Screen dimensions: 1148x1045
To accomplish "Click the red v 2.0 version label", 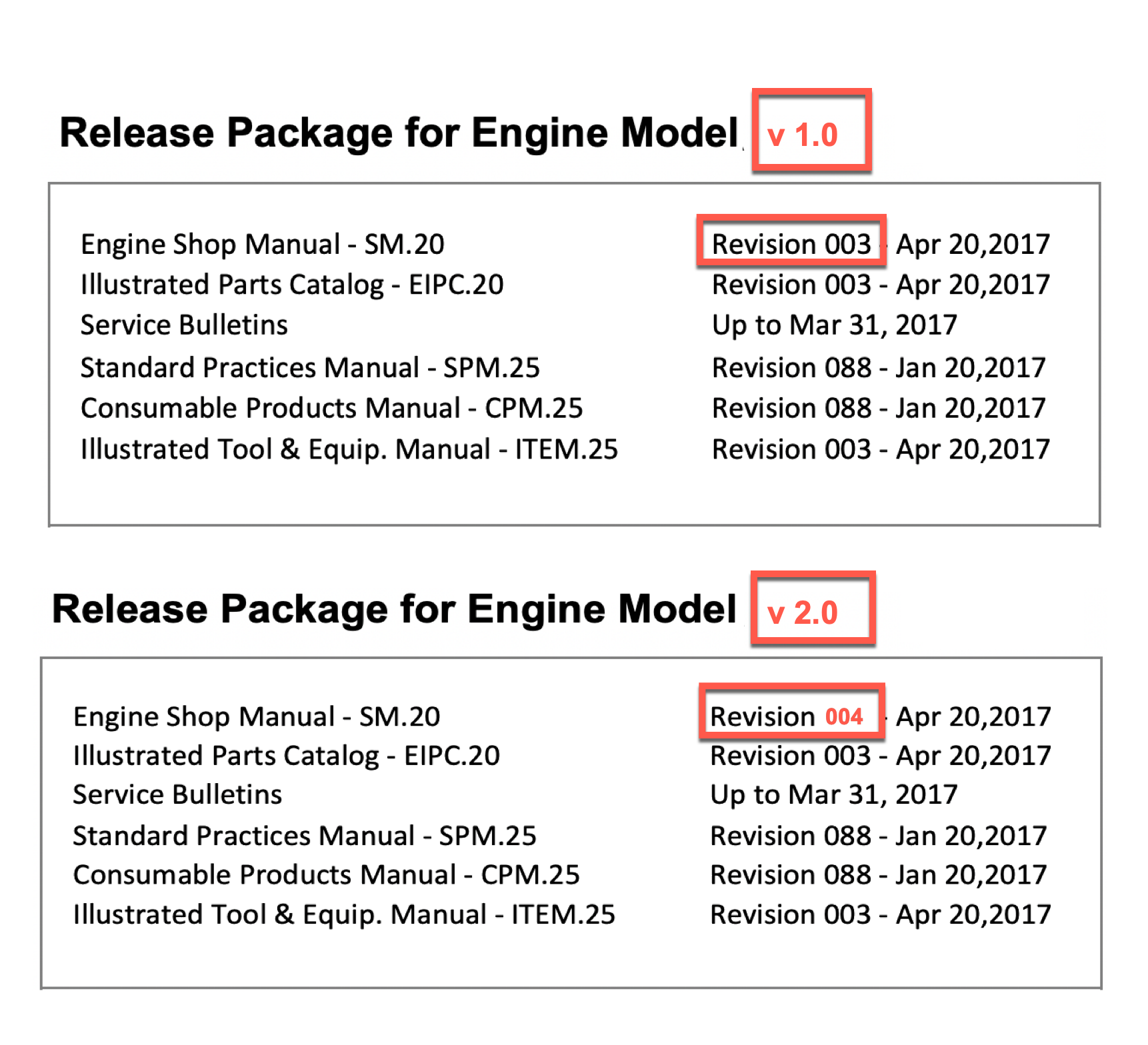I will (x=803, y=612).
